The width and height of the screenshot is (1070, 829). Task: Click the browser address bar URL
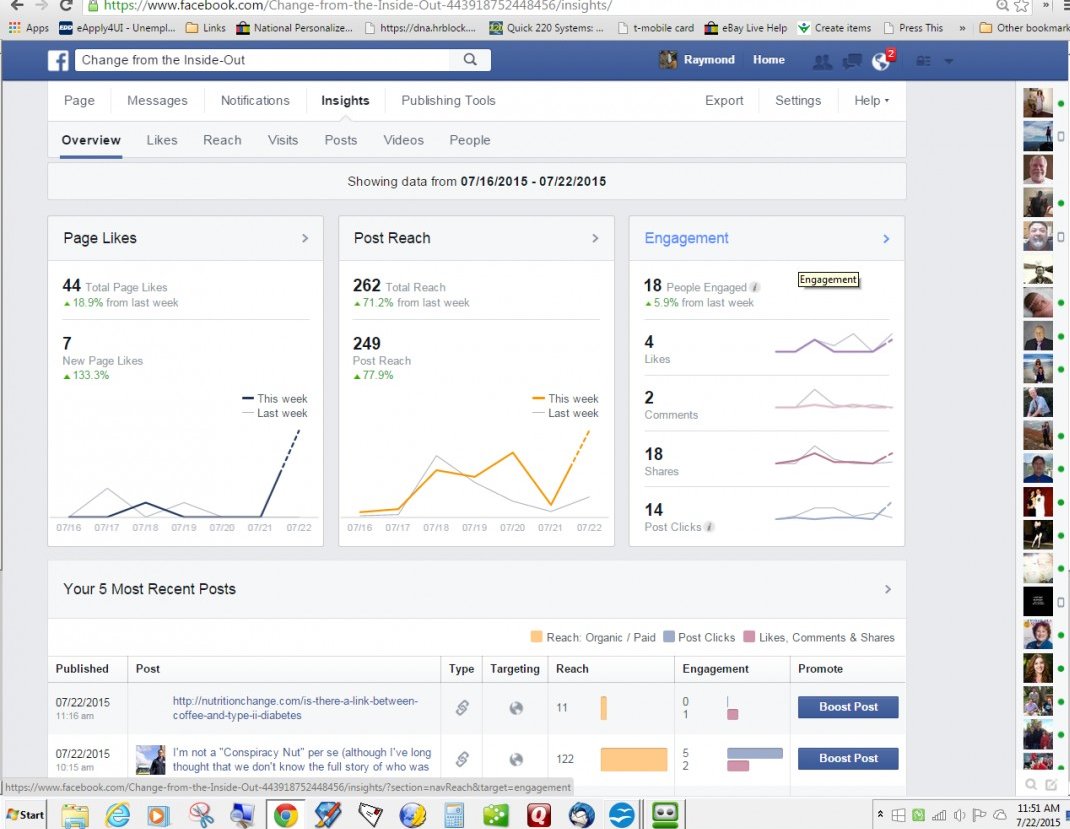(357, 6)
